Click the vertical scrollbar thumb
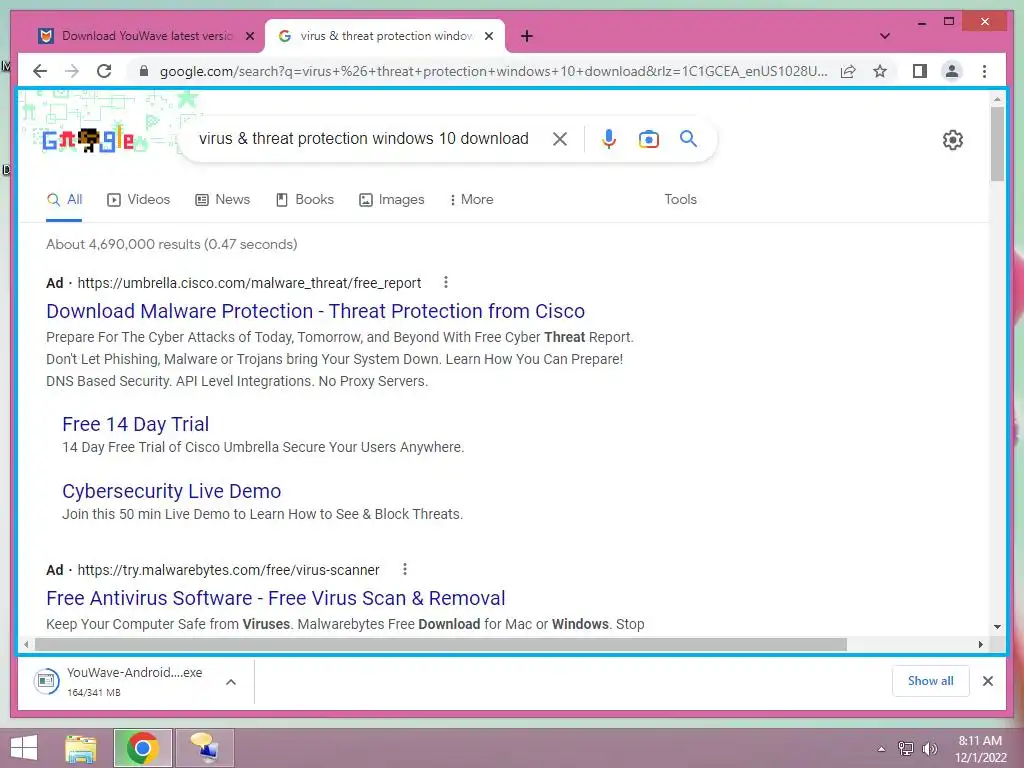 (997, 144)
